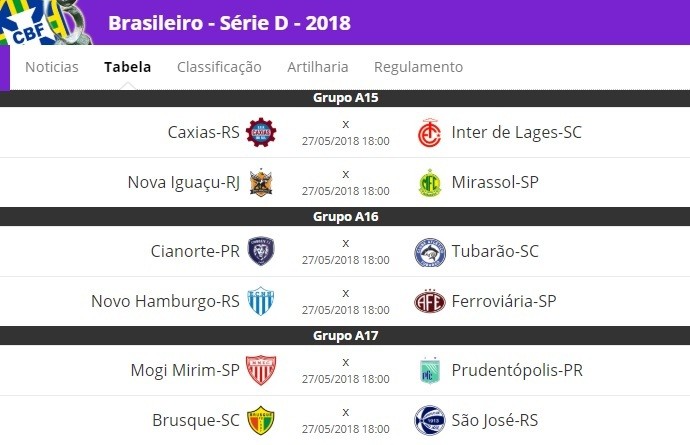Switch to the Classificação tab
The image size is (690, 445).
[219, 67]
